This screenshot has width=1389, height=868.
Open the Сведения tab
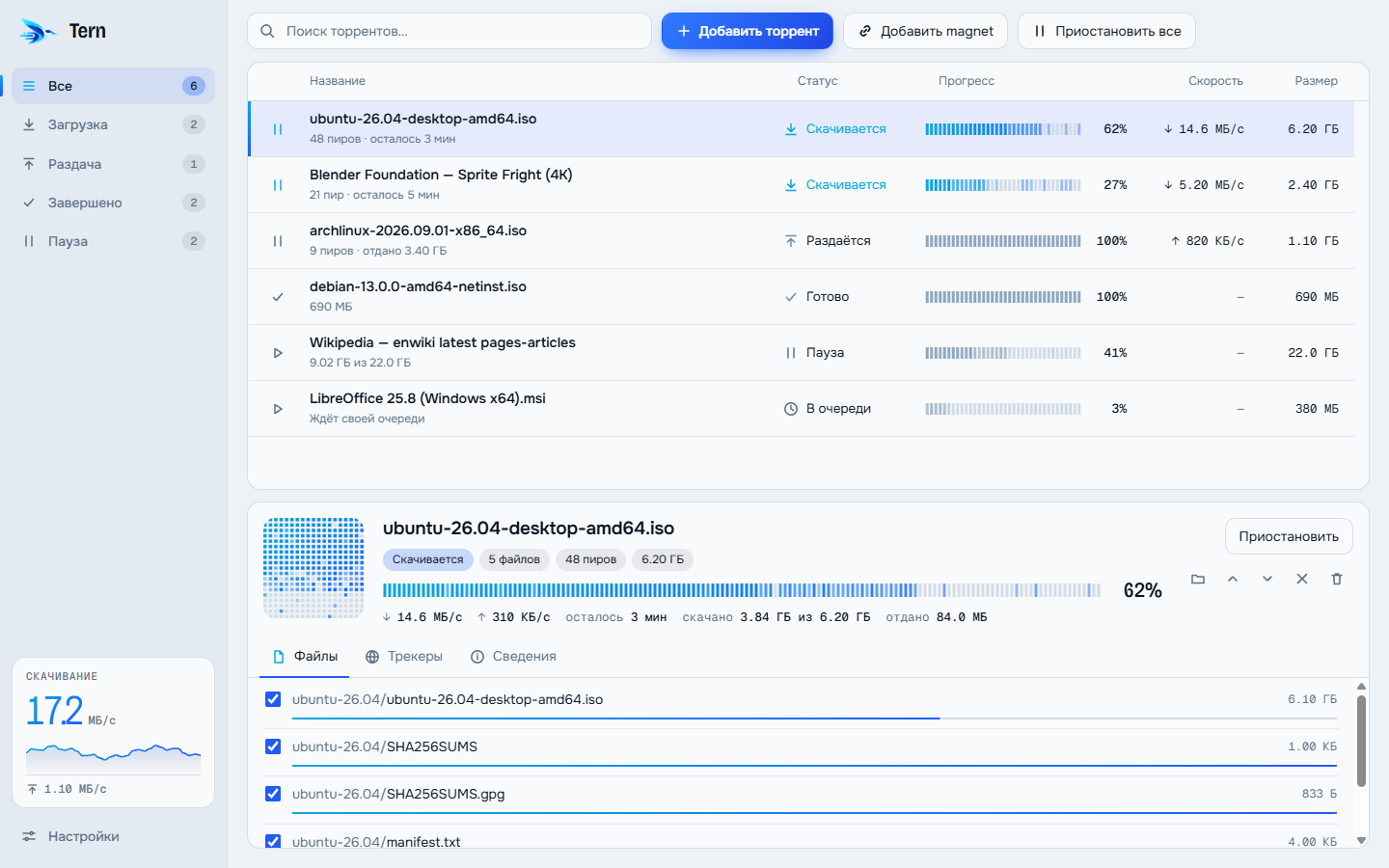(513, 657)
